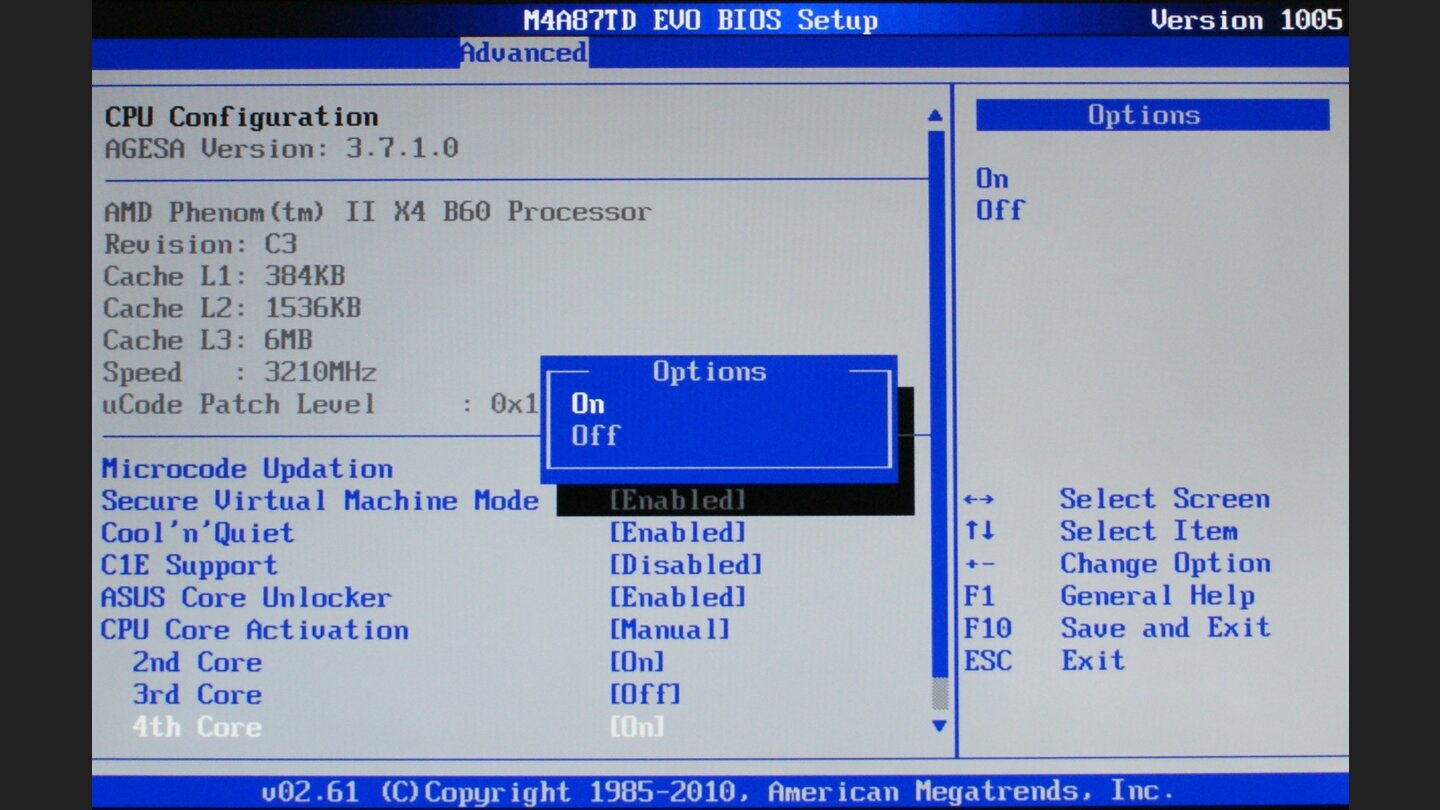Viewport: 1440px width, 810px height.
Task: Open the Microcode Updation setting
Action: [247, 468]
